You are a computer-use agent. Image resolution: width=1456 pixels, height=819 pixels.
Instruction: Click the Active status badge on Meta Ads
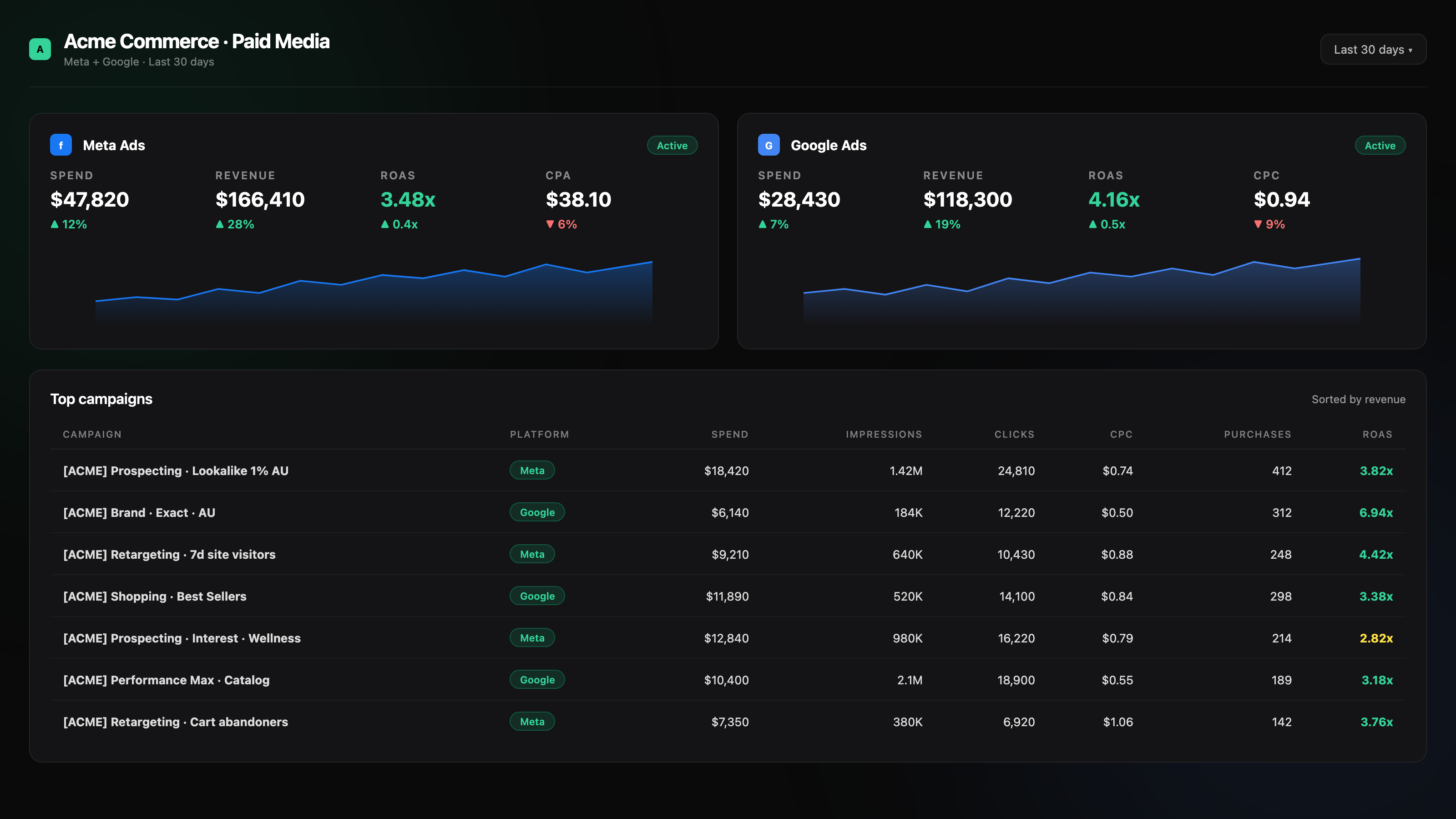[x=672, y=145]
